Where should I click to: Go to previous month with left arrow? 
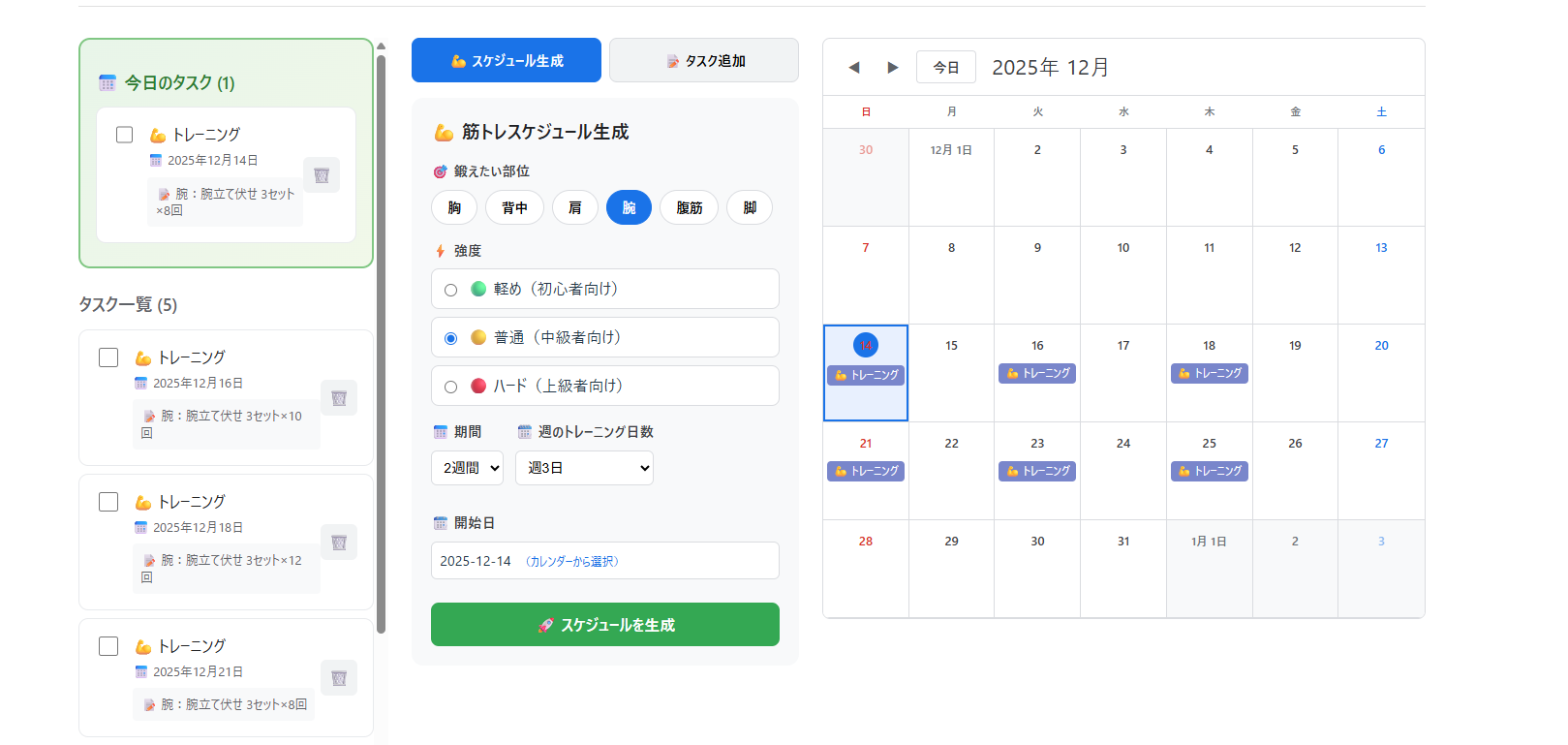pos(853,67)
